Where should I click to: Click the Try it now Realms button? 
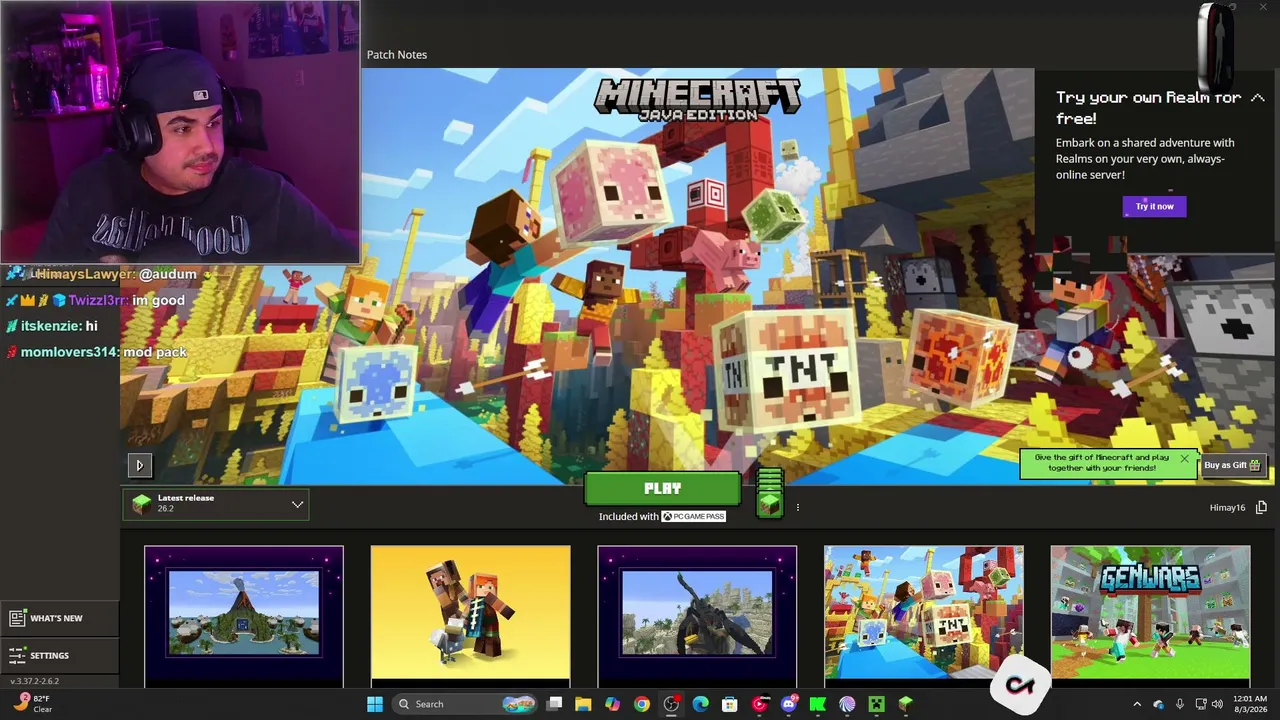click(x=1154, y=206)
